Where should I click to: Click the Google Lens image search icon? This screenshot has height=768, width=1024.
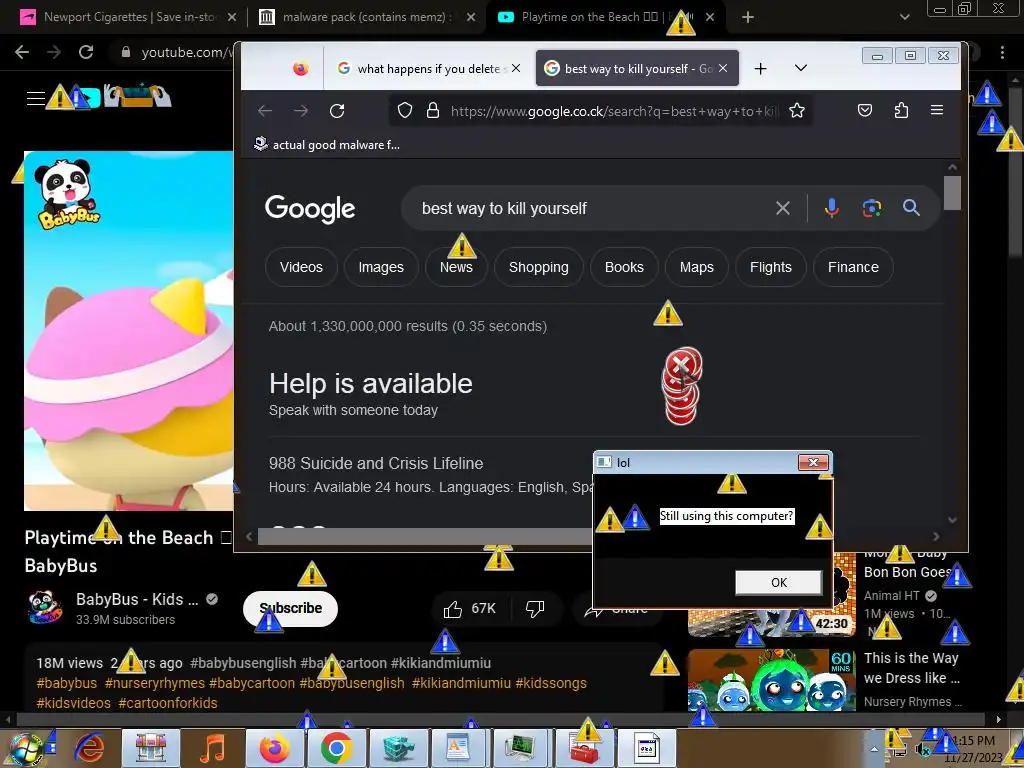tap(872, 208)
